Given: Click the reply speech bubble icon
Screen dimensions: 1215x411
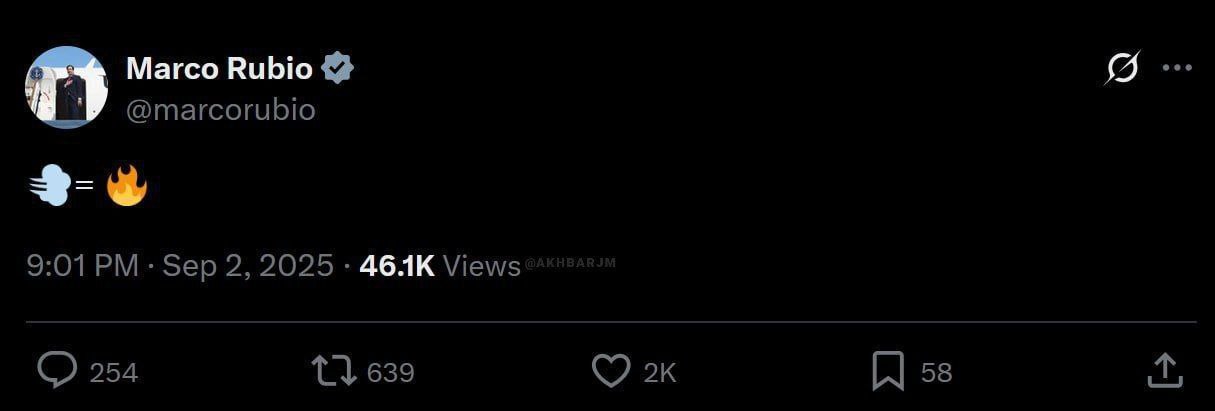Looking at the screenshot, I should (57, 371).
